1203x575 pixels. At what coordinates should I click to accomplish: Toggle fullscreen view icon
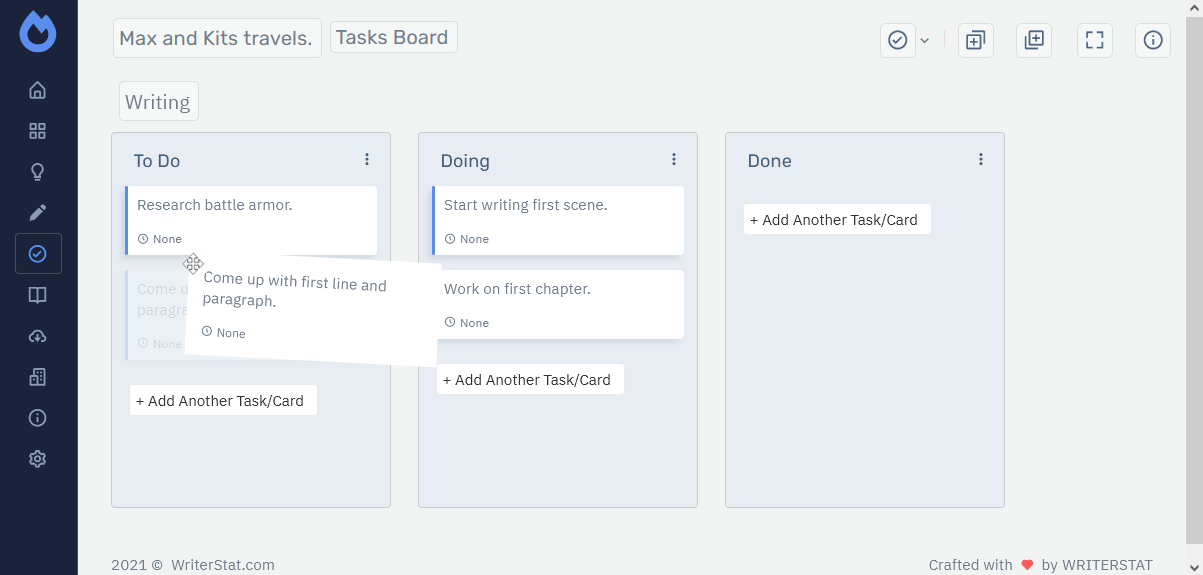(x=1095, y=40)
